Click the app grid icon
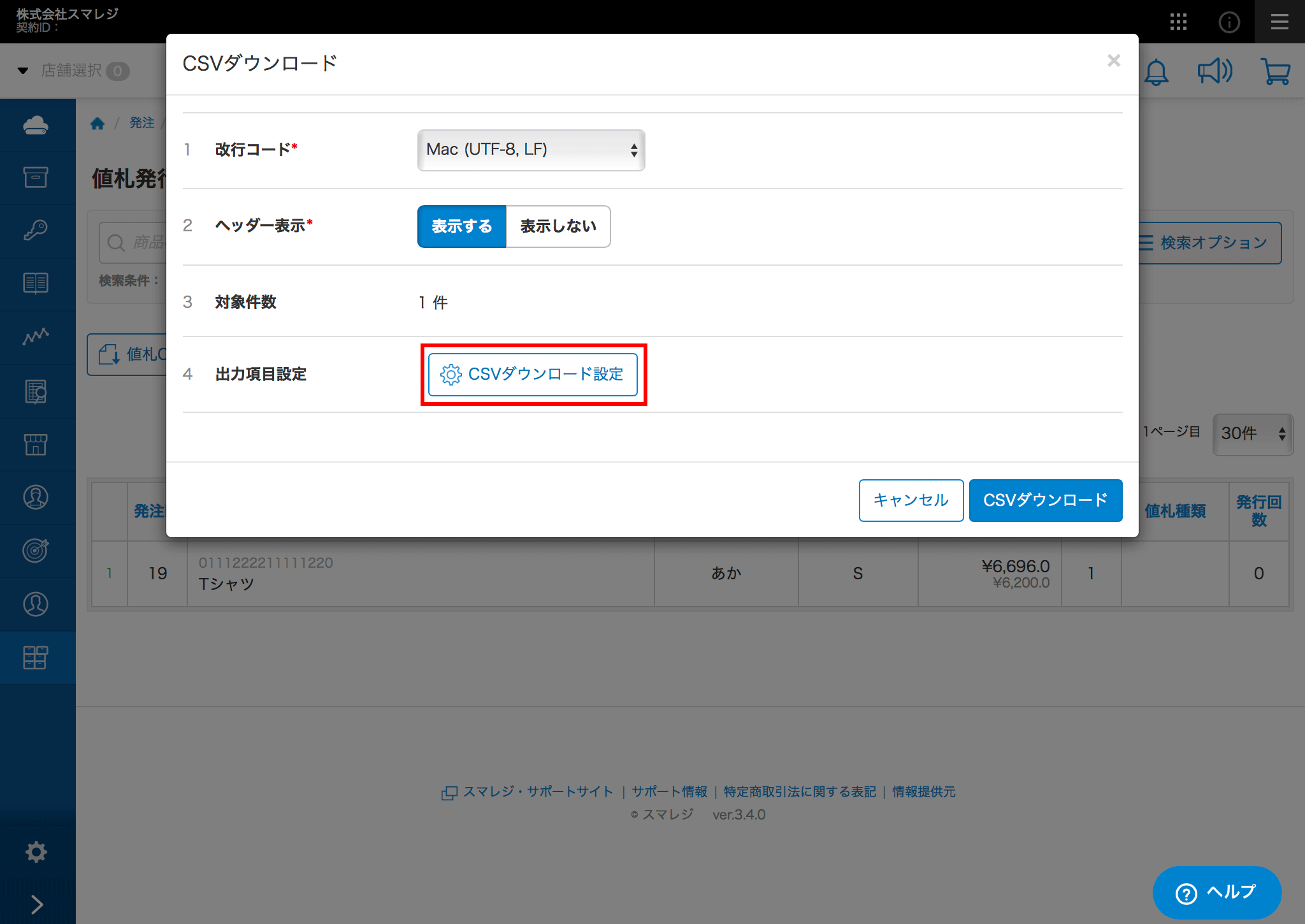This screenshot has height=924, width=1305. tap(1178, 22)
